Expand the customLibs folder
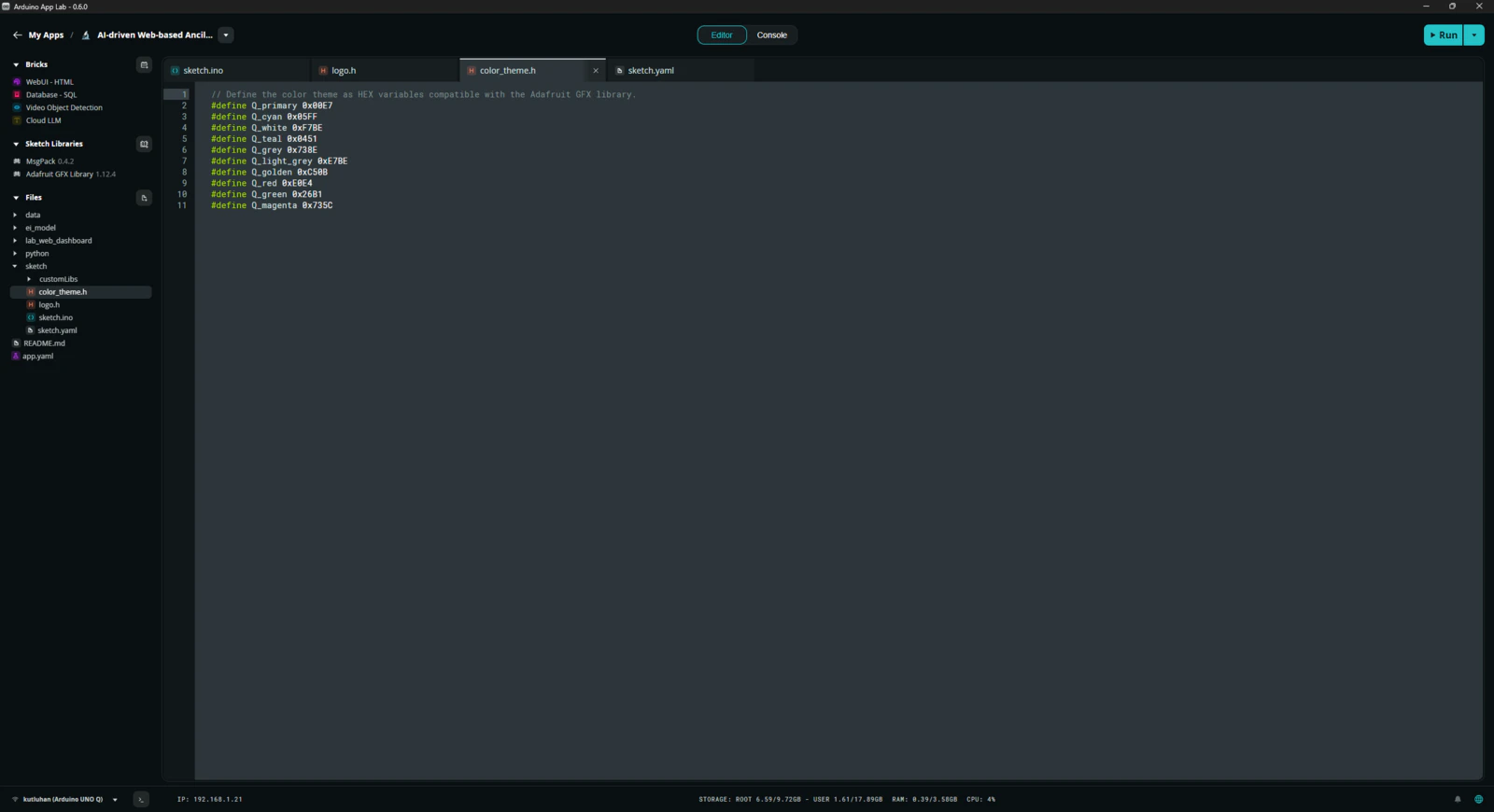The image size is (1494, 812). 29,279
